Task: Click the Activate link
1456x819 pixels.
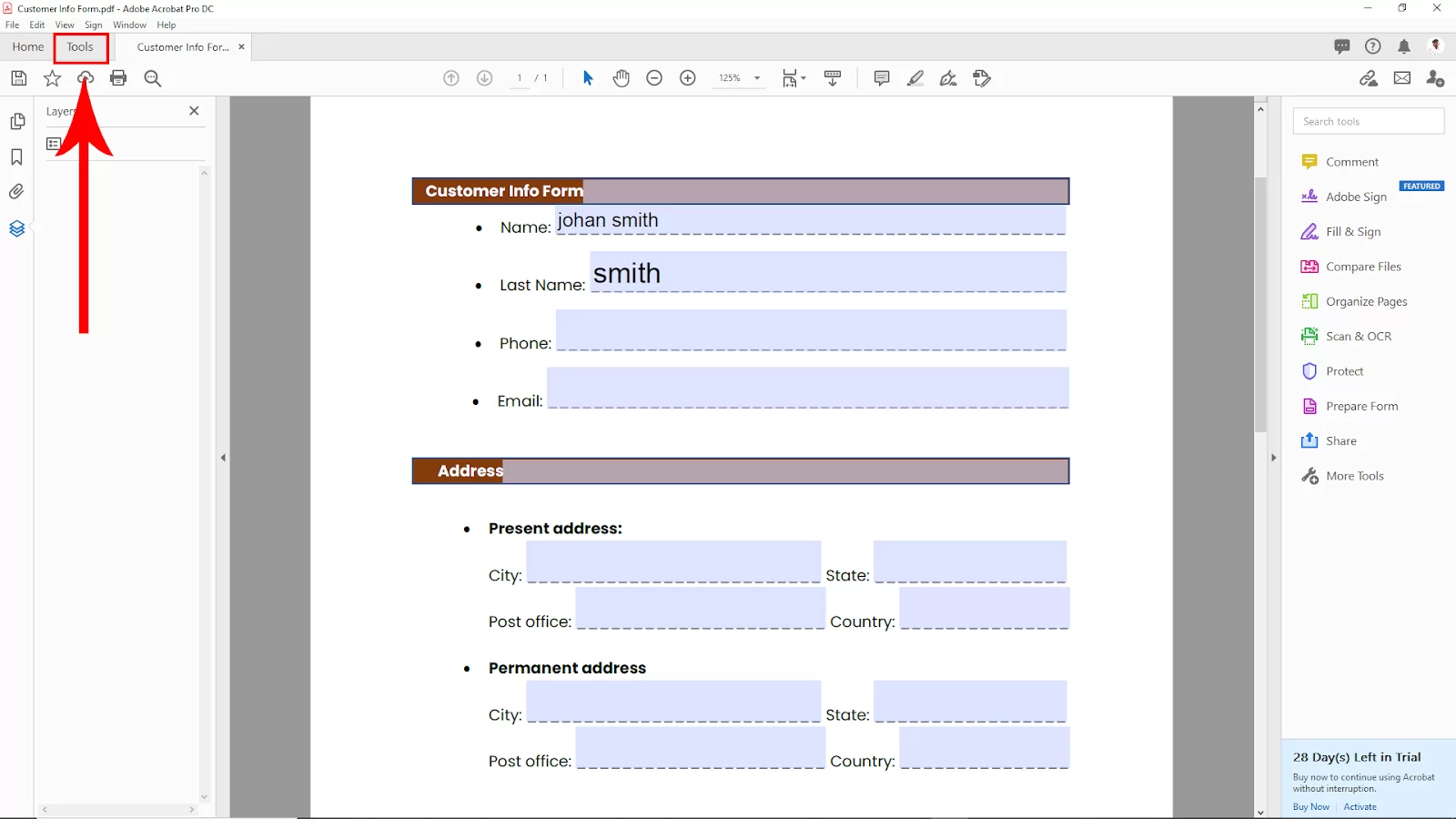Action: click(x=1360, y=807)
